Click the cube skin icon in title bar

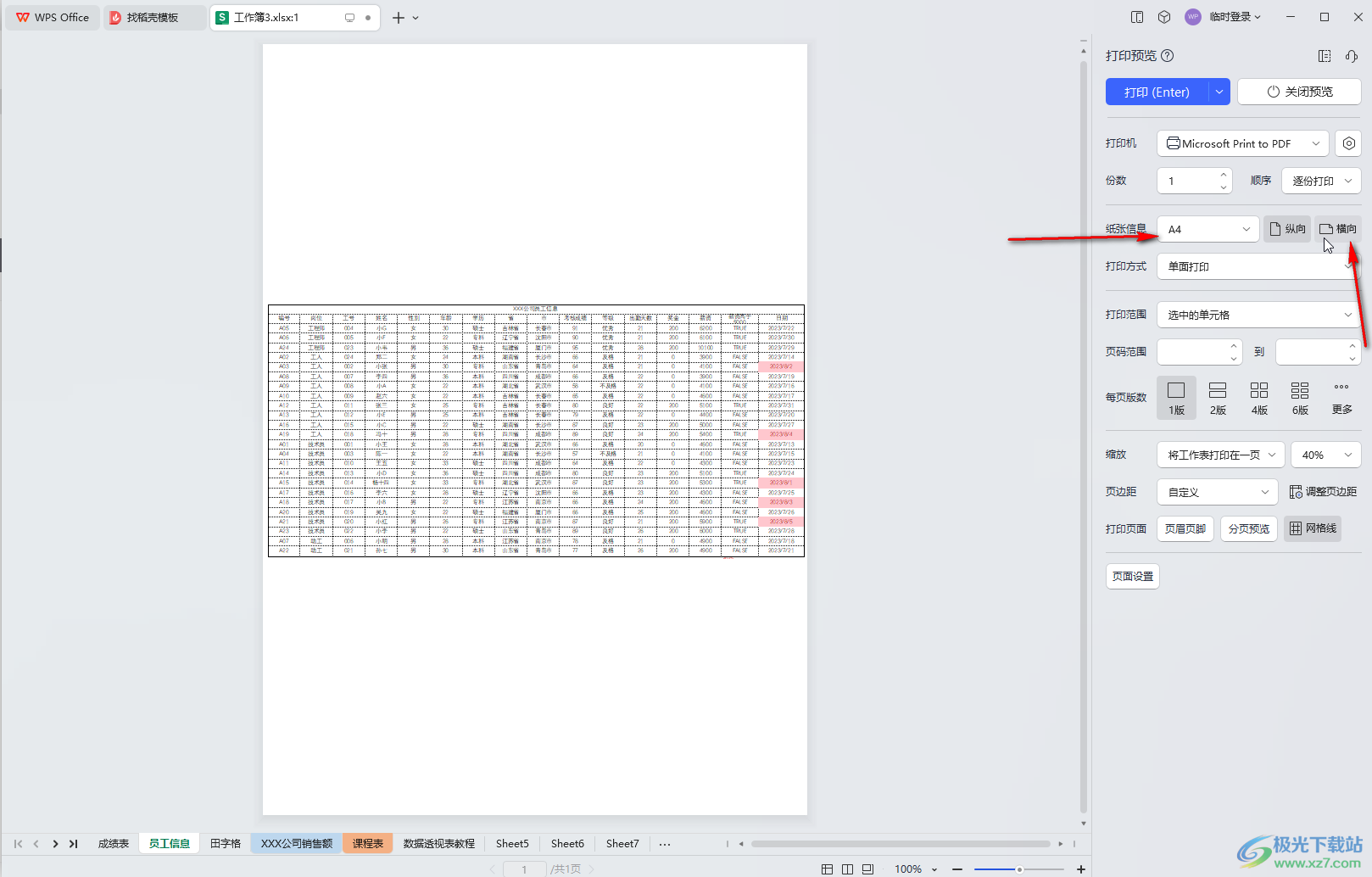pyautogui.click(x=1164, y=17)
